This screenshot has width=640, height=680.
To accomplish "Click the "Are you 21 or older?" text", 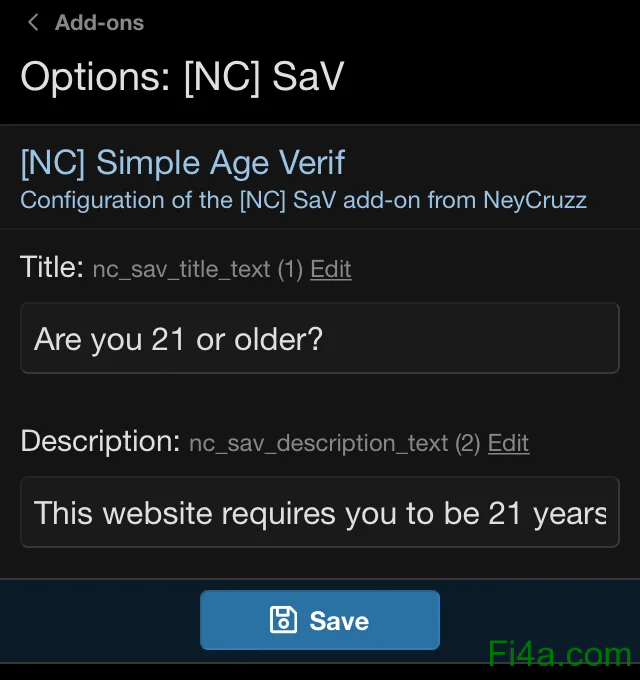I will pos(178,339).
